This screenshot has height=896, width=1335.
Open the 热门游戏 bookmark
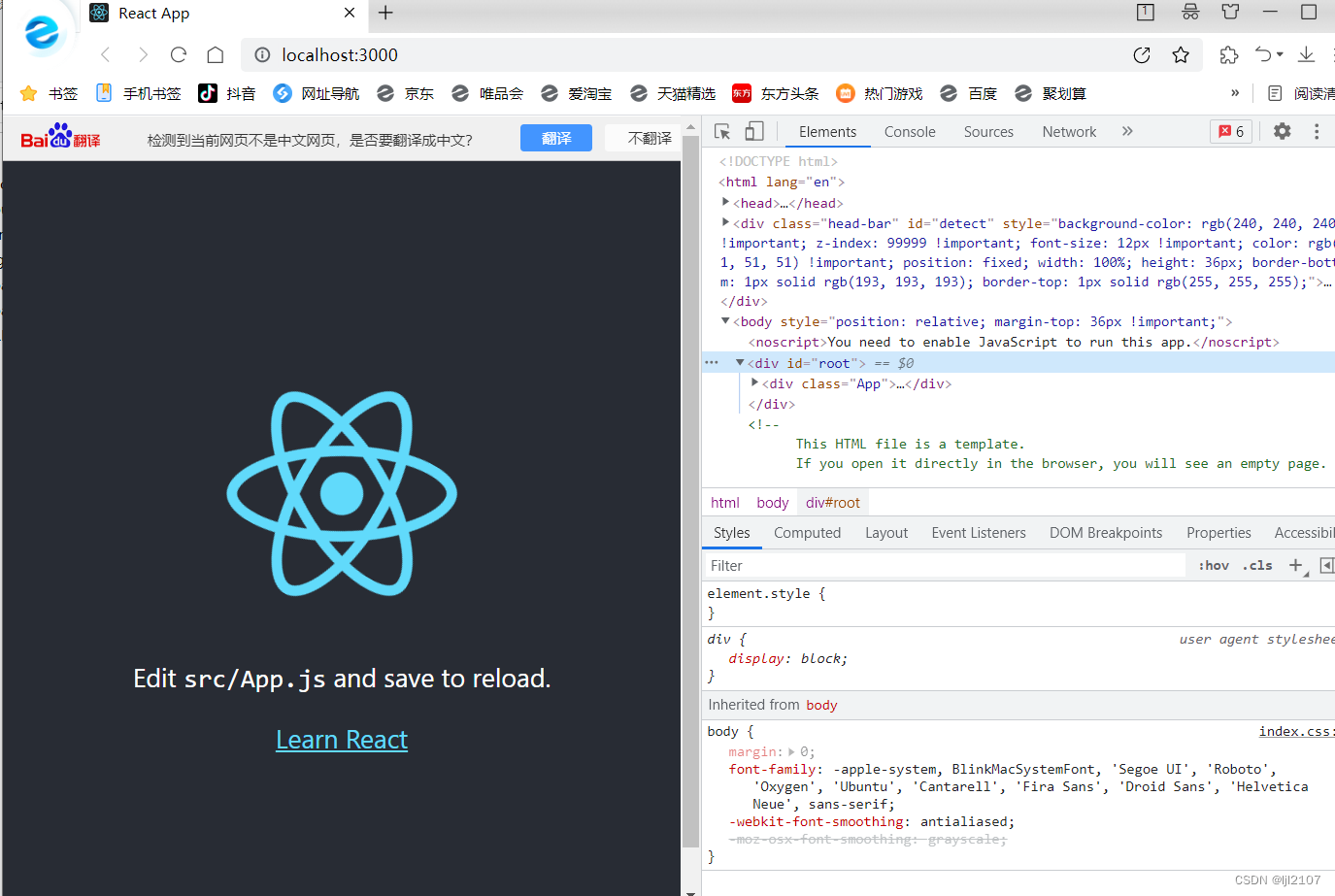click(880, 93)
